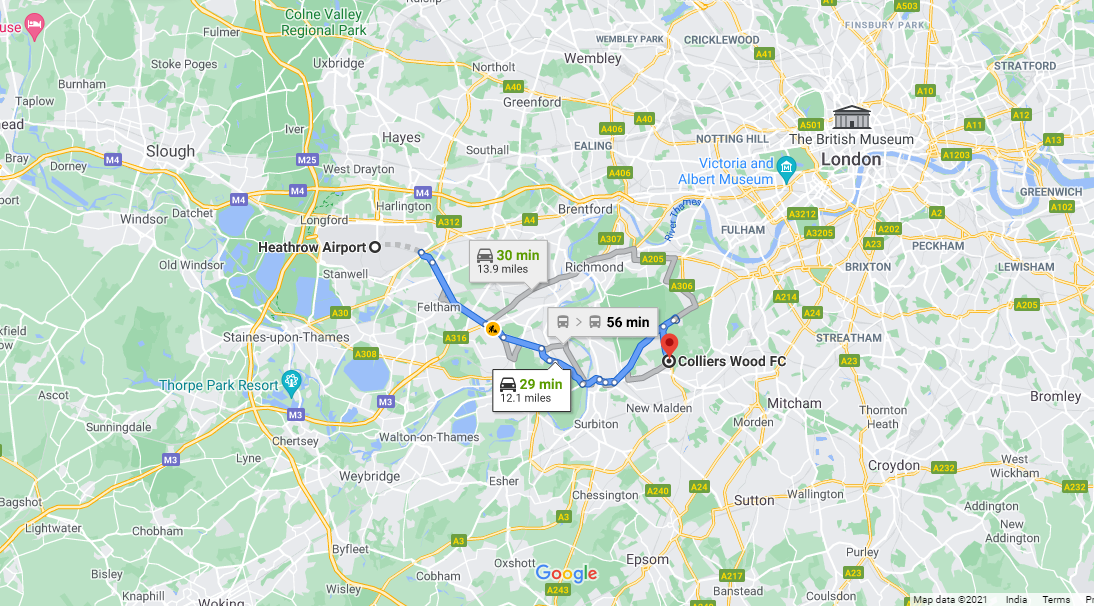Screen dimensions: 1094x606
Task: Click the Victoria and Albert Museum pin
Action: (x=786, y=168)
